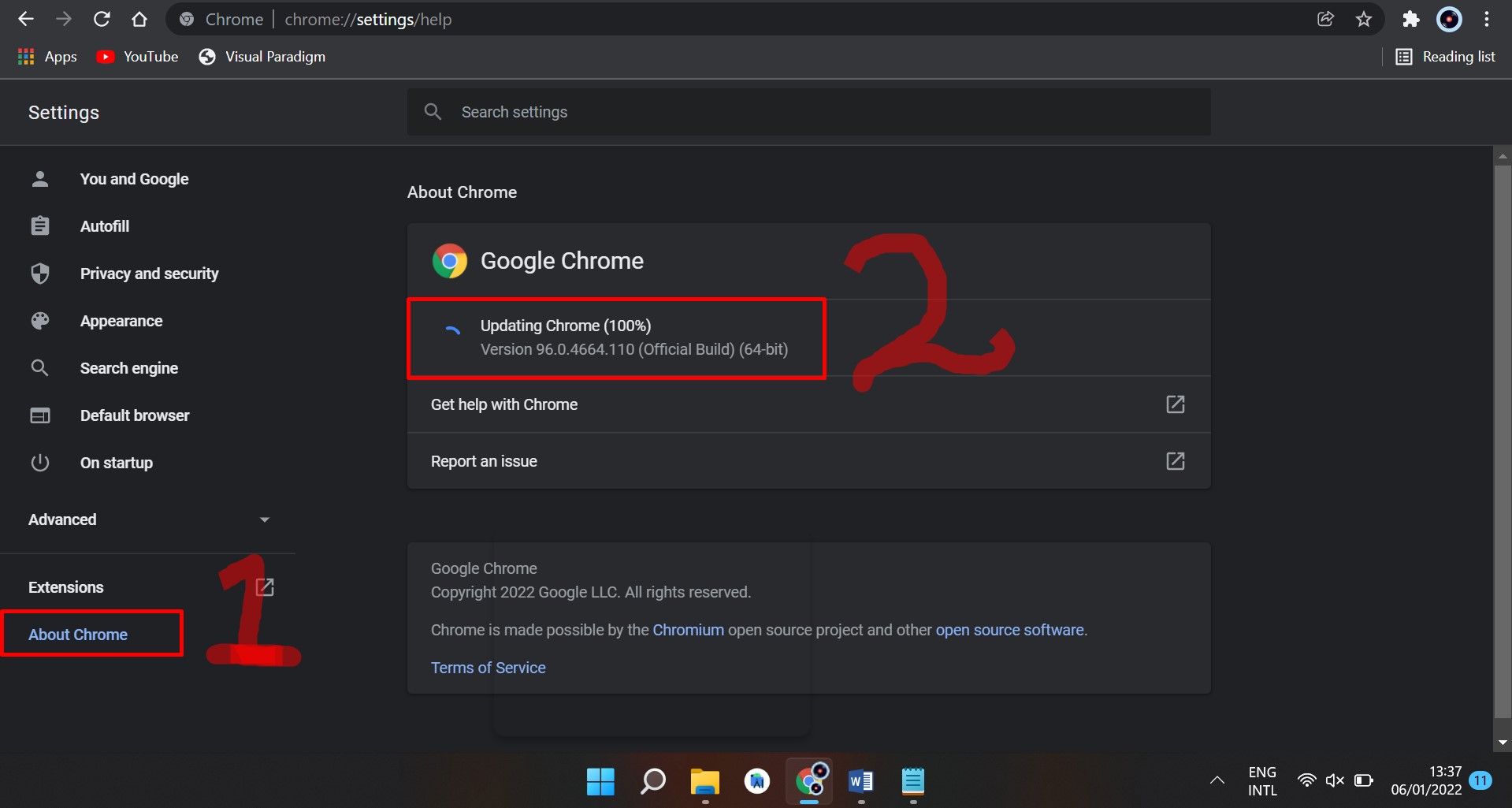
Task: Focus the Search settings field
Action: pyautogui.click(x=819, y=112)
